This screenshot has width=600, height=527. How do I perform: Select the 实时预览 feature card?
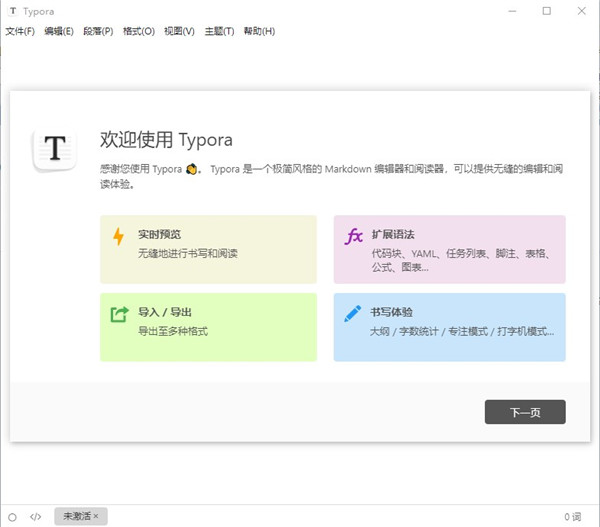click(208, 249)
